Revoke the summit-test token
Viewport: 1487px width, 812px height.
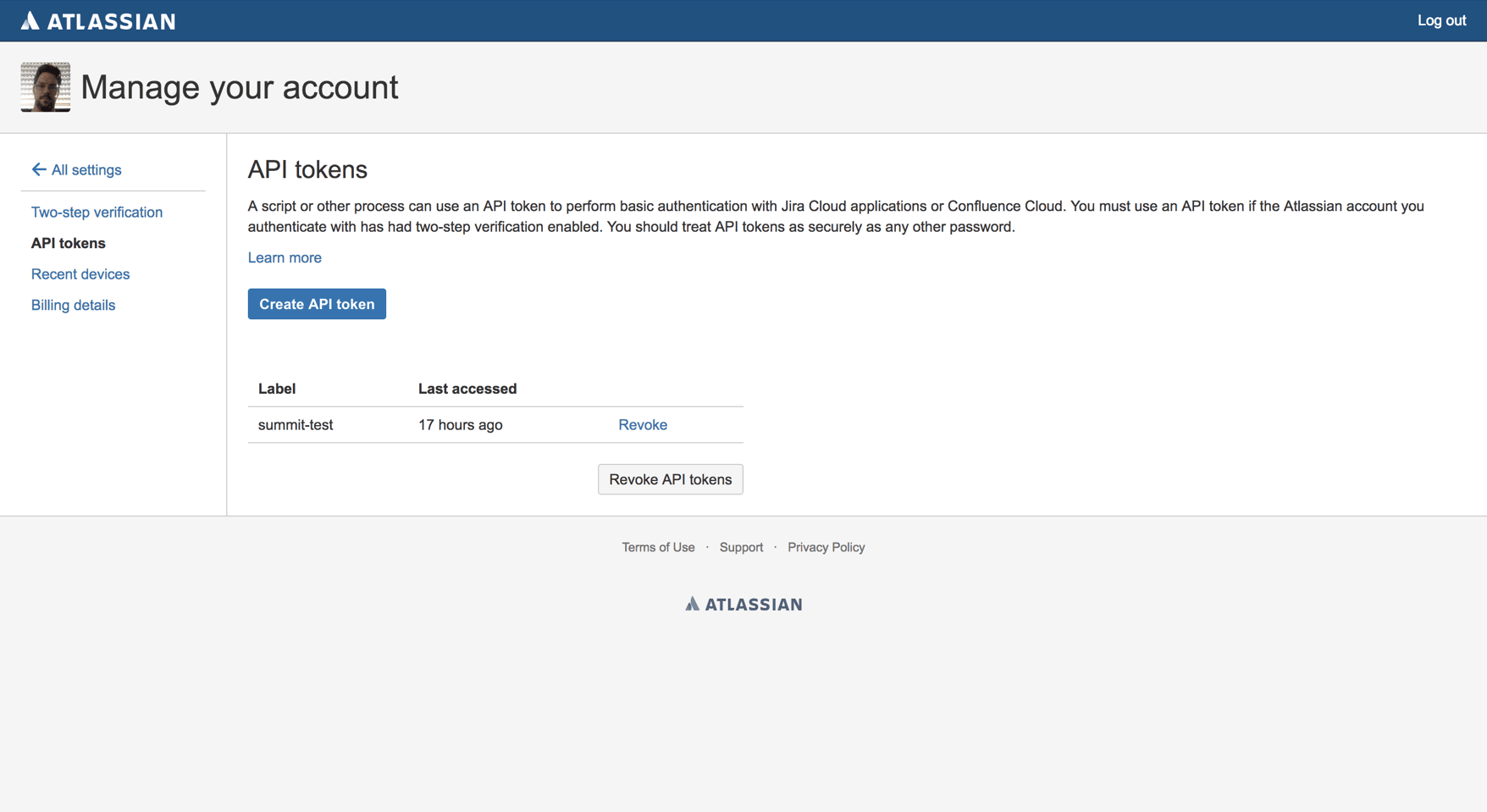pyautogui.click(x=643, y=424)
